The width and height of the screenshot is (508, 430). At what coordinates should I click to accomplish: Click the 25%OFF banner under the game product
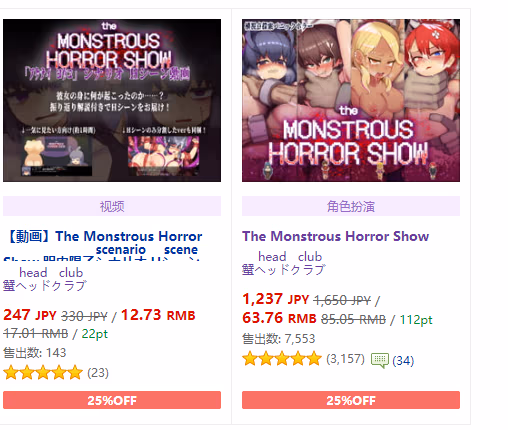point(351,400)
